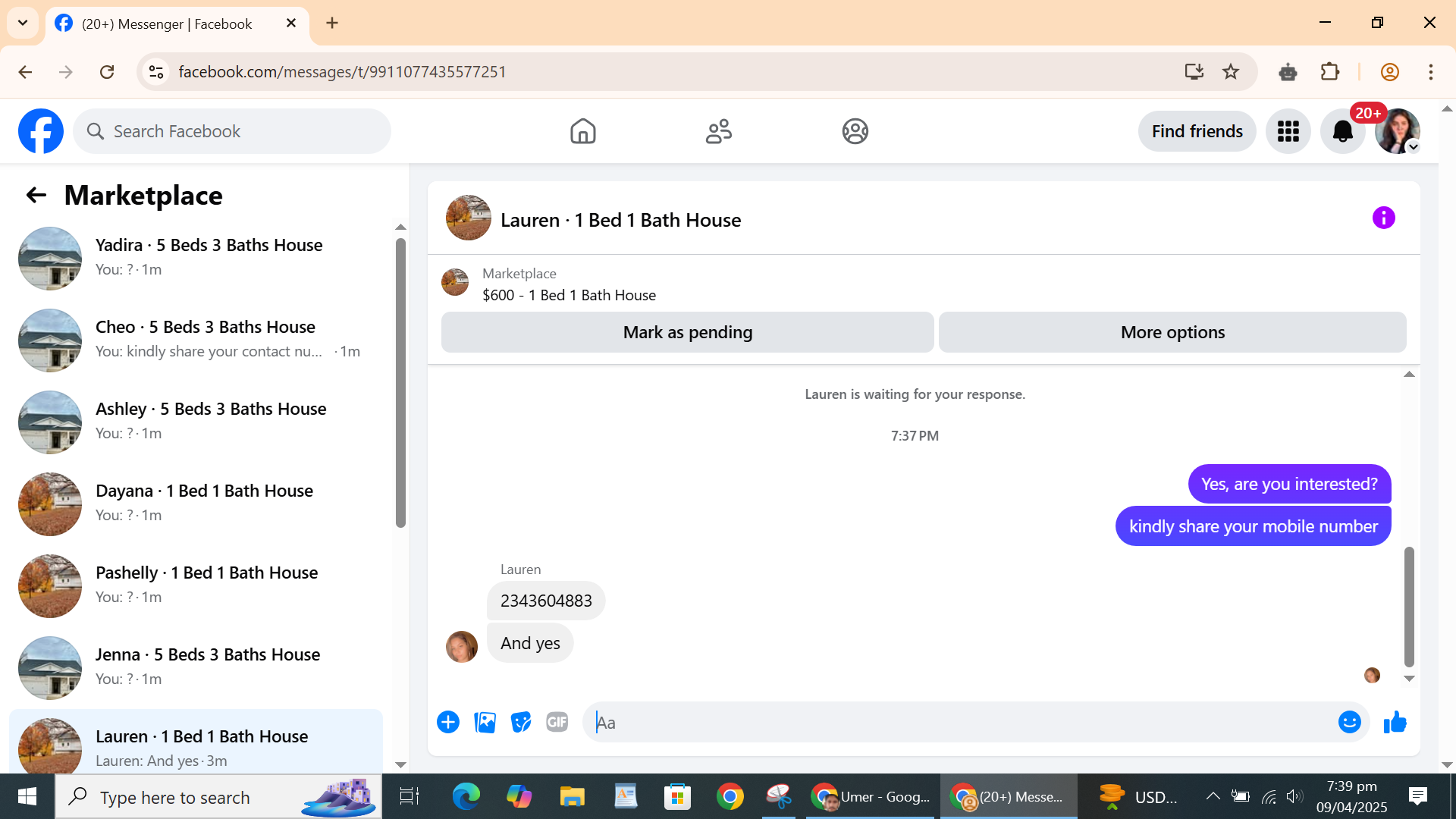Image resolution: width=1456 pixels, height=819 pixels.
Task: Click the conversation scrollbar thumb
Action: (x=1409, y=607)
